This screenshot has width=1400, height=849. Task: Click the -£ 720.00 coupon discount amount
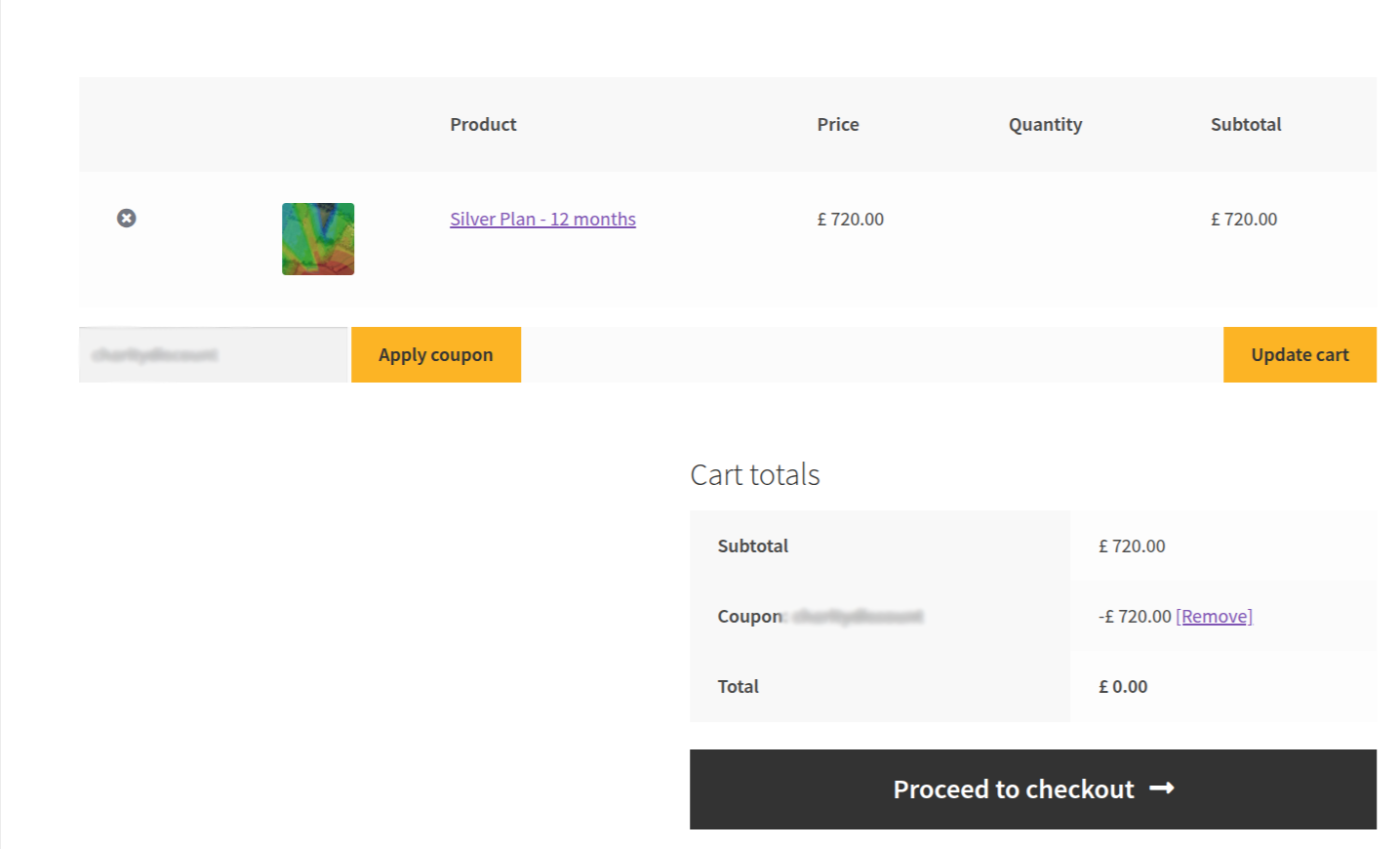[1135, 617]
